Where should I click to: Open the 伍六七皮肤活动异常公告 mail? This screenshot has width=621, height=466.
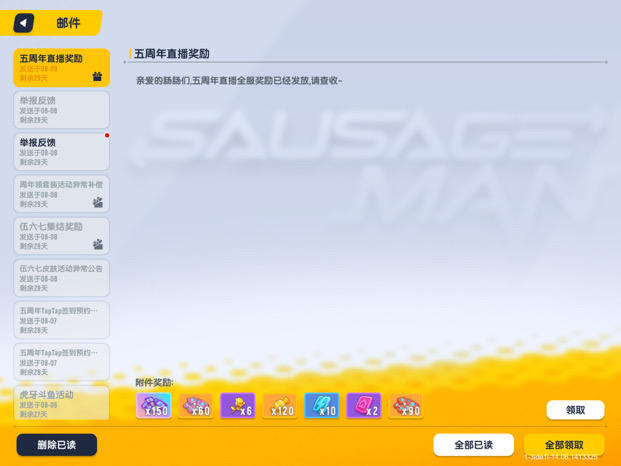61,278
